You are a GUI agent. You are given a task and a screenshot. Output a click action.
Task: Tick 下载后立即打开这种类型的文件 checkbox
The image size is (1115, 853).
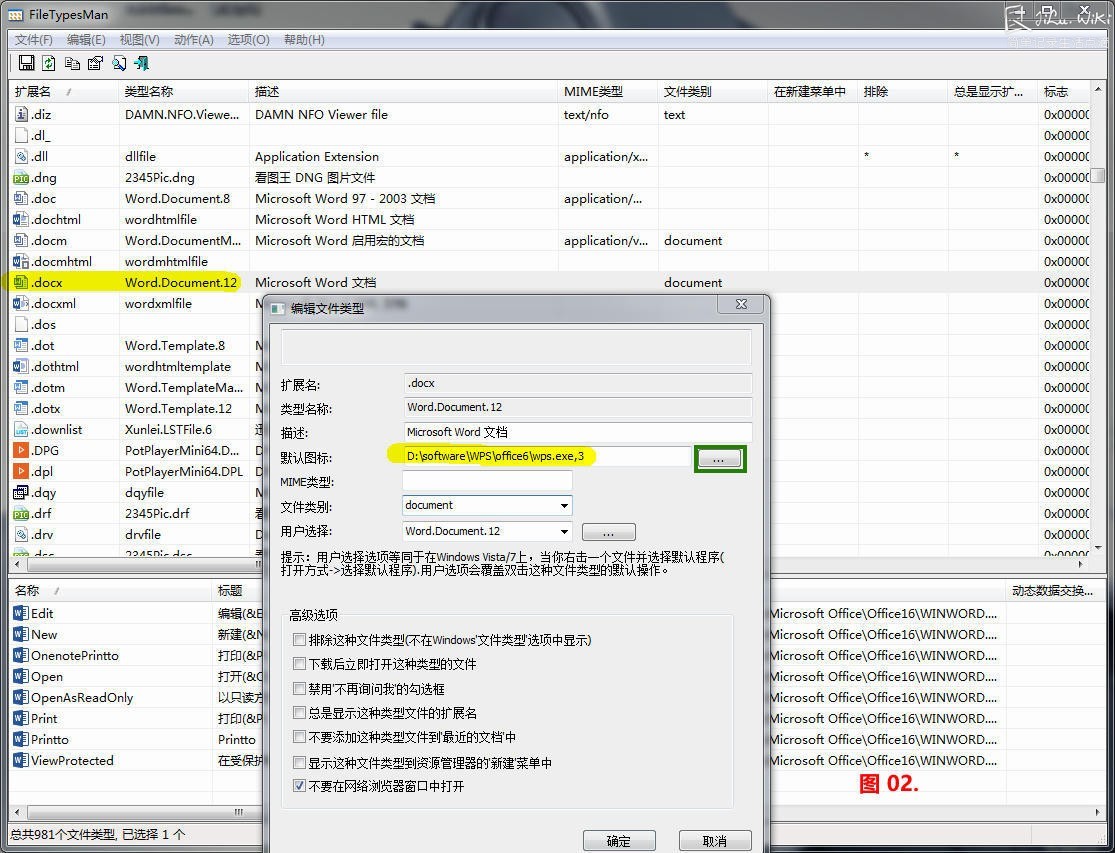coord(299,664)
